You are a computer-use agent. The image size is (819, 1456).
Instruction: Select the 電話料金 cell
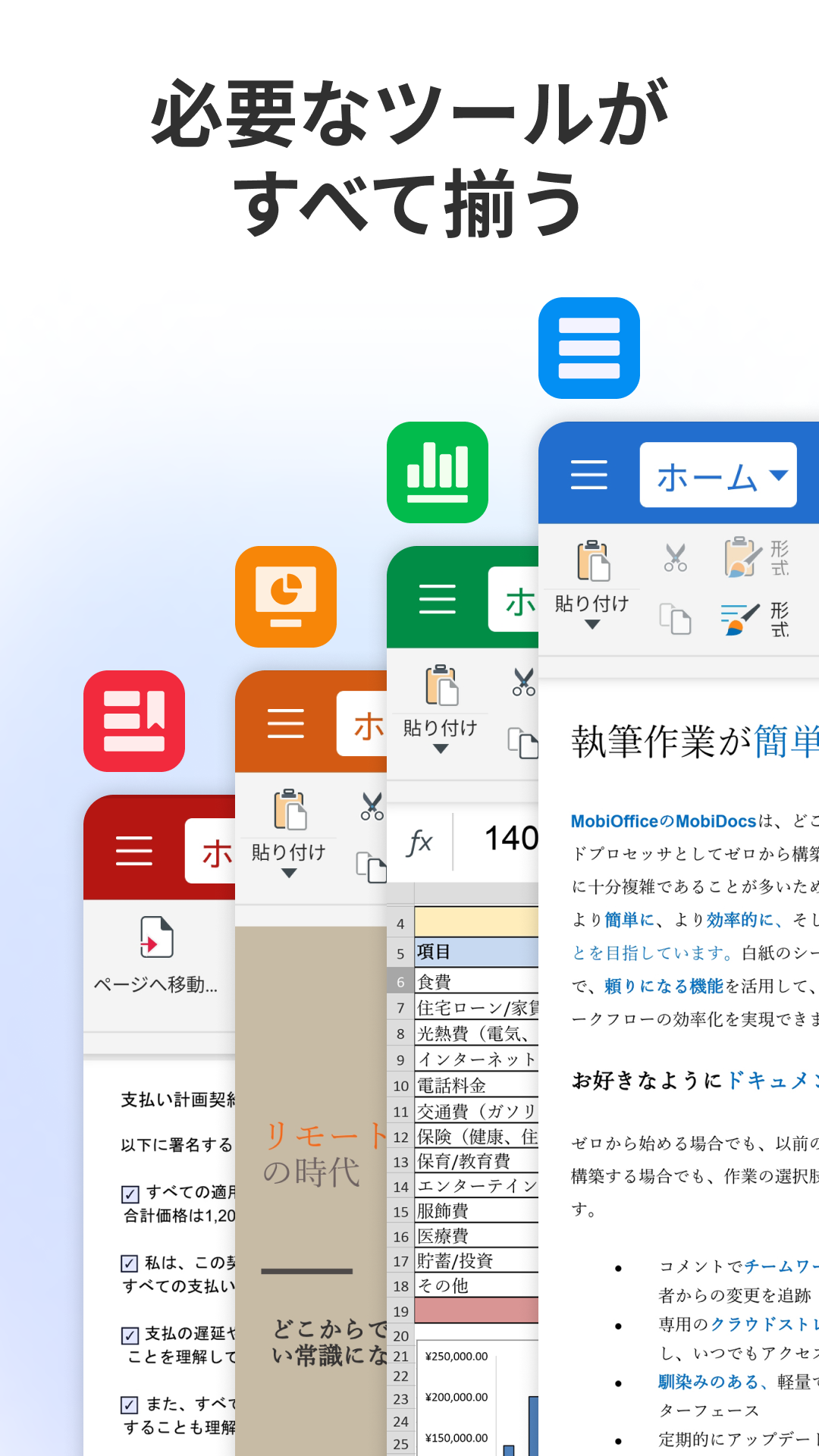pyautogui.click(x=476, y=1085)
